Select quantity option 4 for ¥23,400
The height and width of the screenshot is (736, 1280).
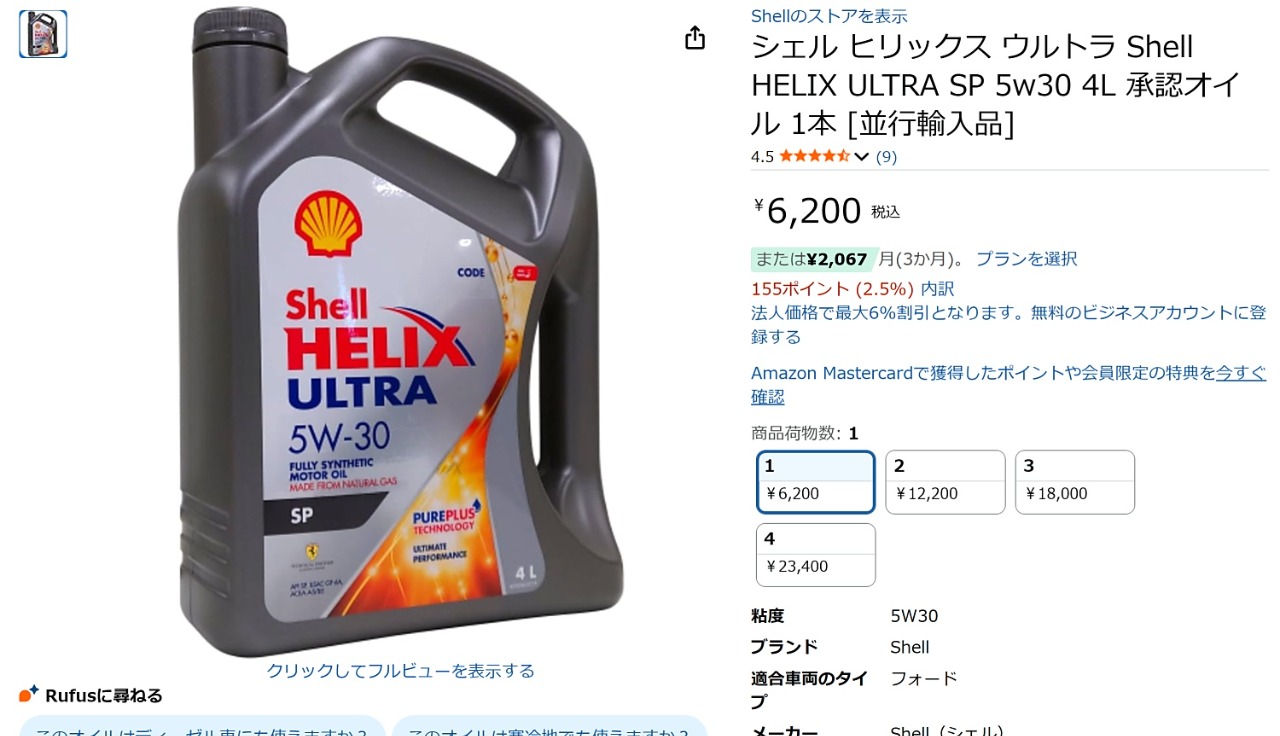[x=816, y=555]
